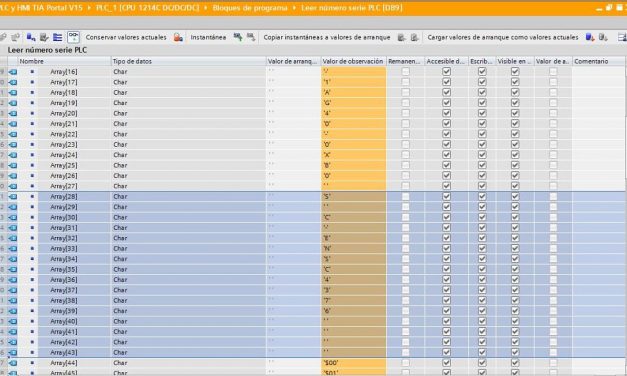Toggle Accesible checkbox for Array[17]

[x=446, y=82]
